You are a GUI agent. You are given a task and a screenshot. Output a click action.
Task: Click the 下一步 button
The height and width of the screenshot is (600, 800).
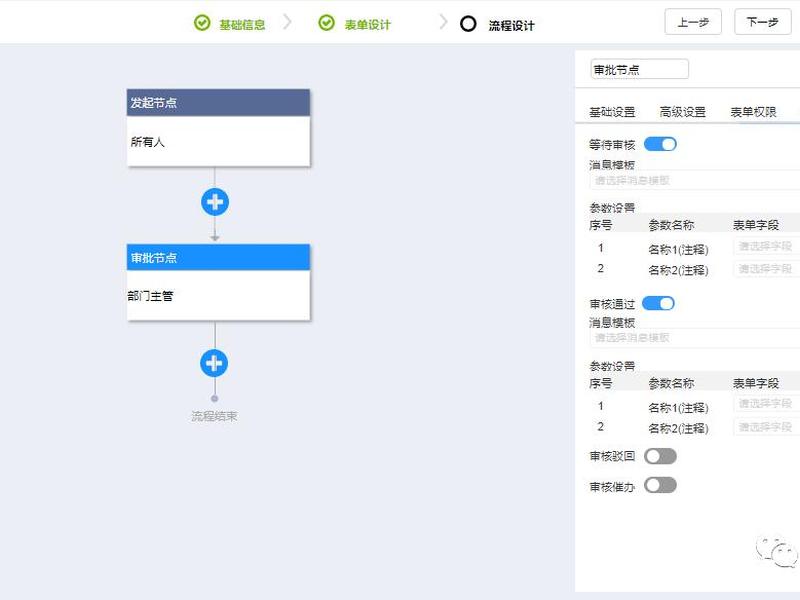[763, 22]
